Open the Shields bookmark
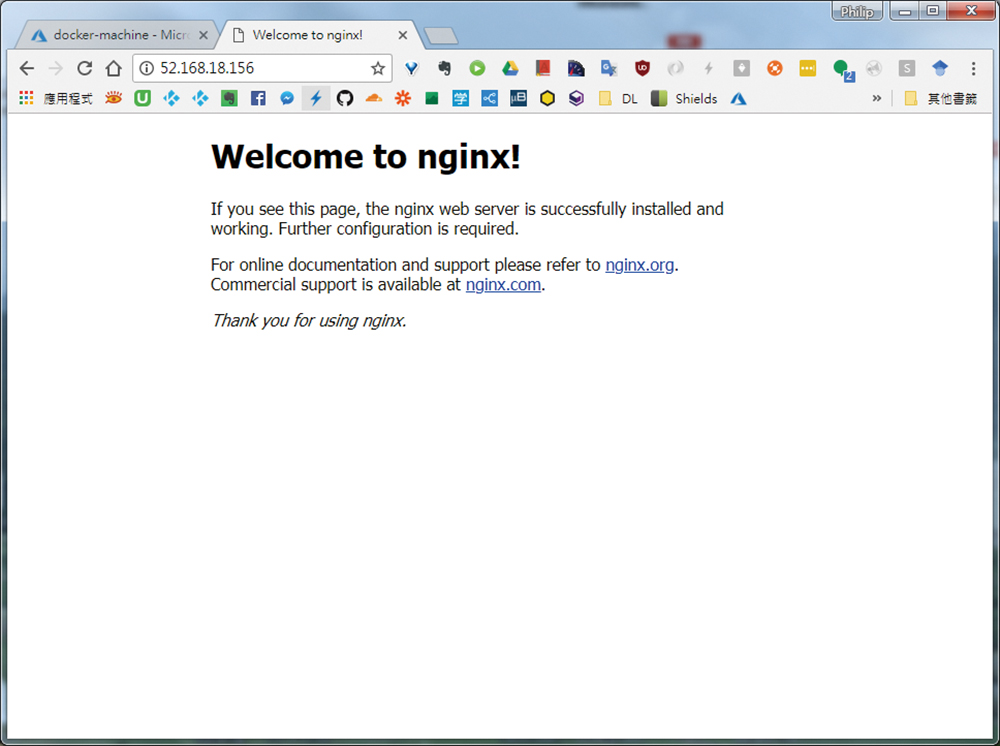Screen dimensions: 1000x746 point(684,99)
